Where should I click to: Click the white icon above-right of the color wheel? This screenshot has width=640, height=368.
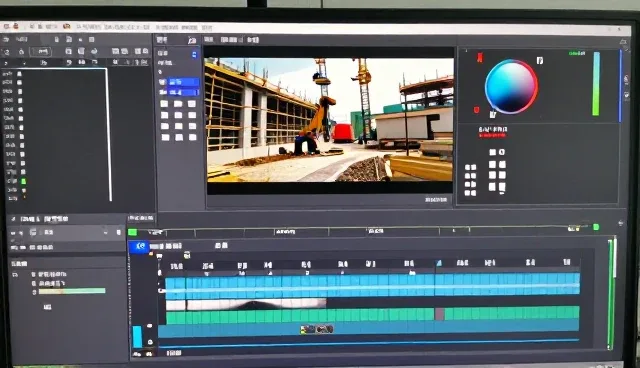[540, 60]
